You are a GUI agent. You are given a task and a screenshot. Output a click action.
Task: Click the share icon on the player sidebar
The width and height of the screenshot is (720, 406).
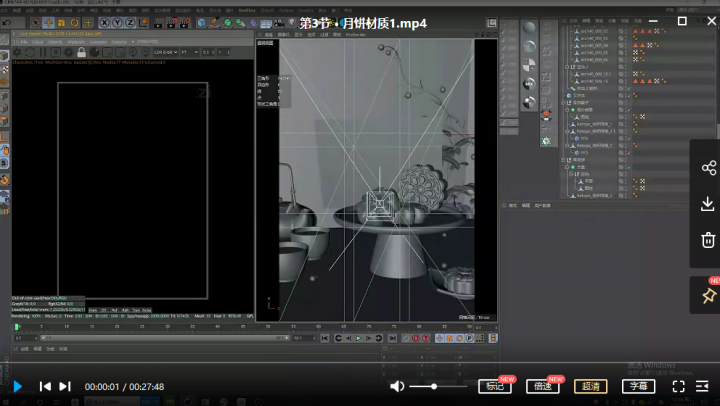coord(708,168)
